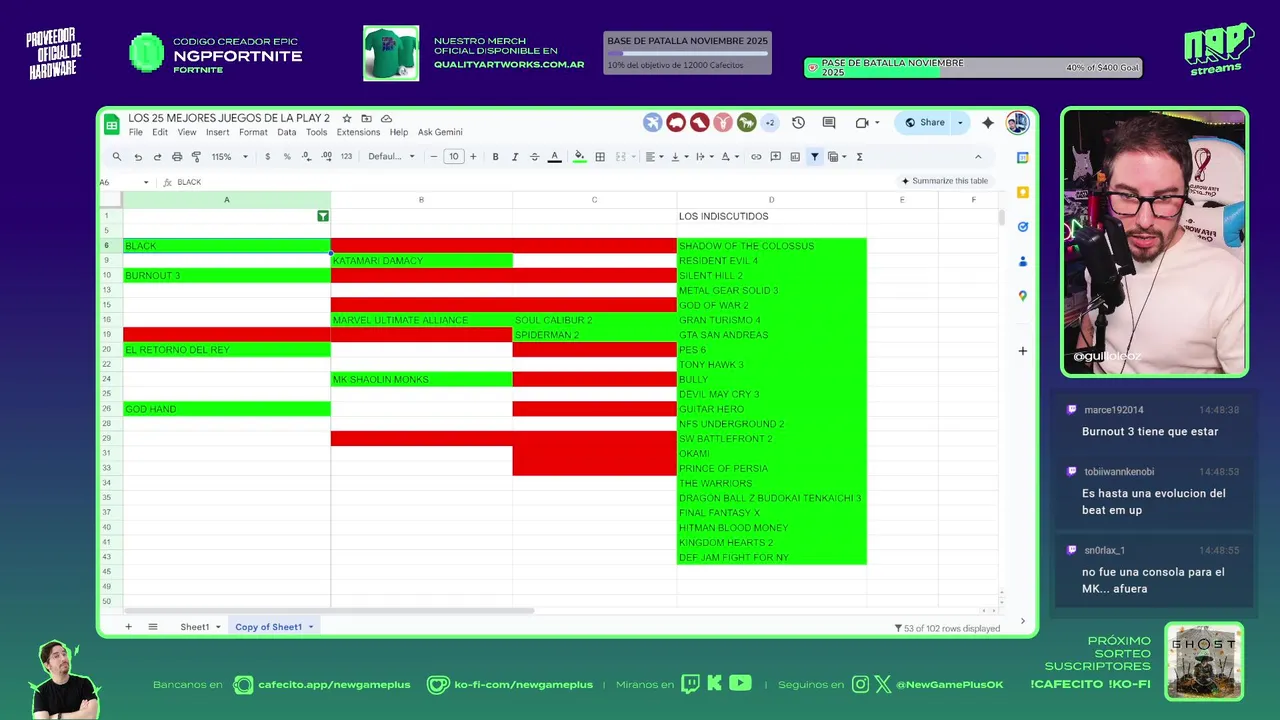Click the filter icon in cell A1
The width and height of the screenshot is (1280, 720).
pos(323,216)
